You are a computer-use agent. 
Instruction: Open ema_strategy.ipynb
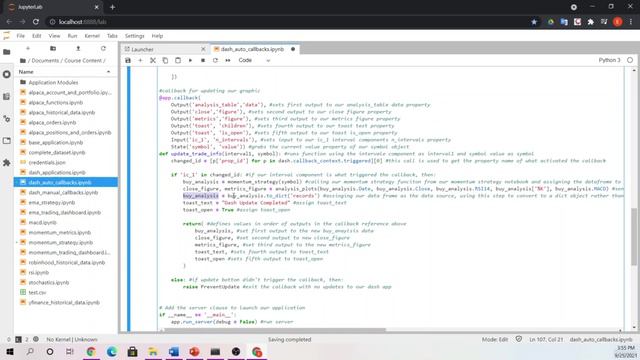click(x=52, y=202)
